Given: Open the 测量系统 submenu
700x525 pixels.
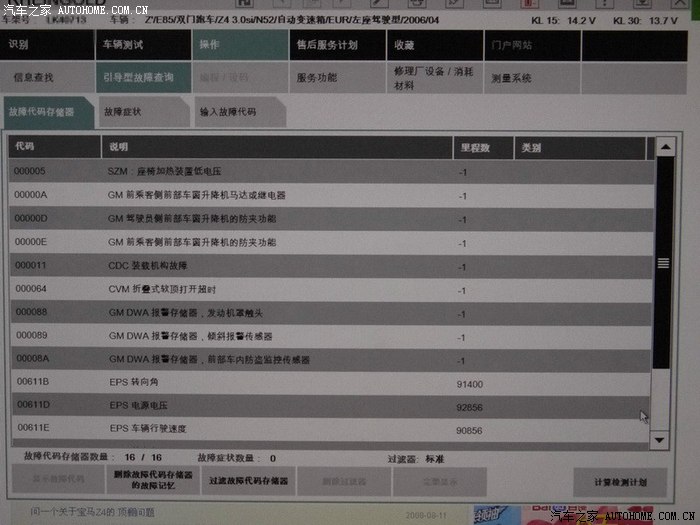Looking at the screenshot, I should (x=530, y=77).
